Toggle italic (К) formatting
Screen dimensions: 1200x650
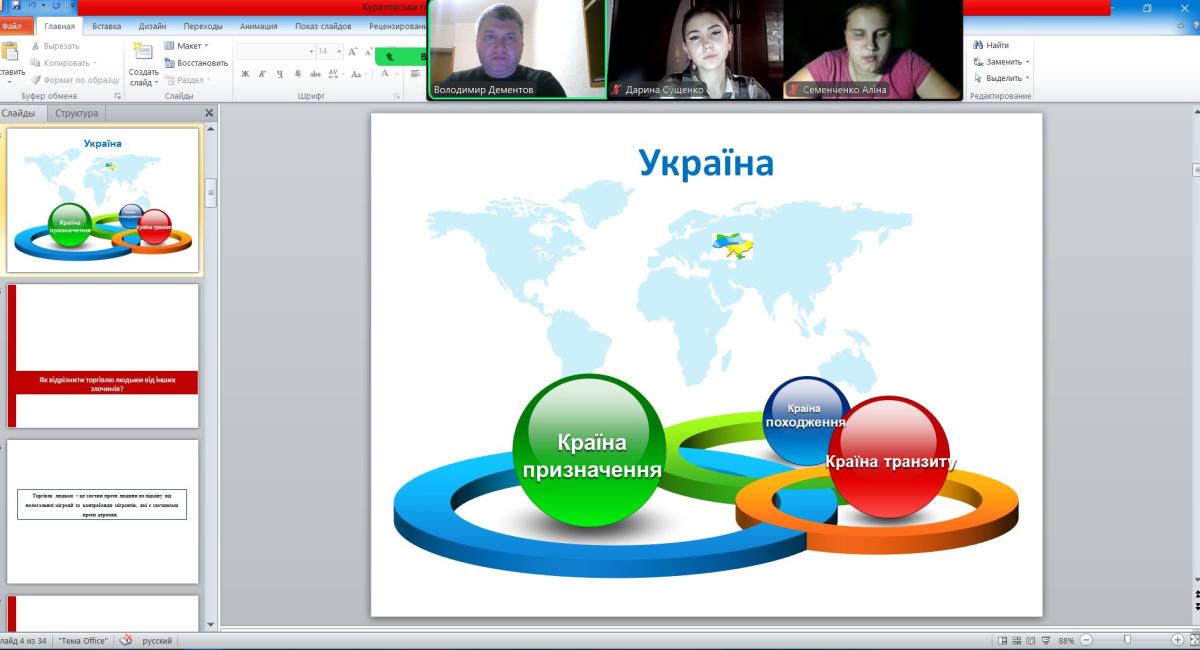pyautogui.click(x=262, y=74)
